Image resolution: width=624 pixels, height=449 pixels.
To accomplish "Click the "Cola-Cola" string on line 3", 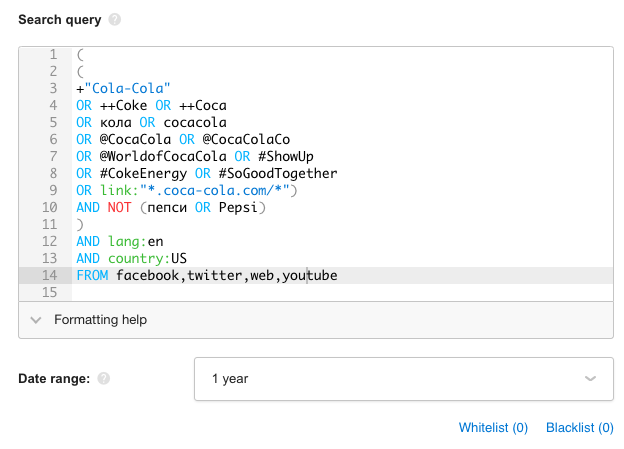I will 127,88.
